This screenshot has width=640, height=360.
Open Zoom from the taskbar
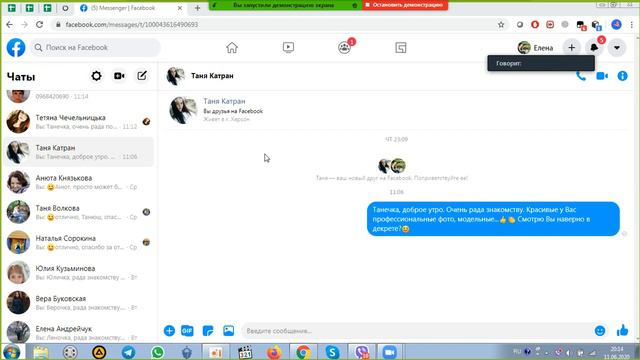pyautogui.click(x=389, y=352)
